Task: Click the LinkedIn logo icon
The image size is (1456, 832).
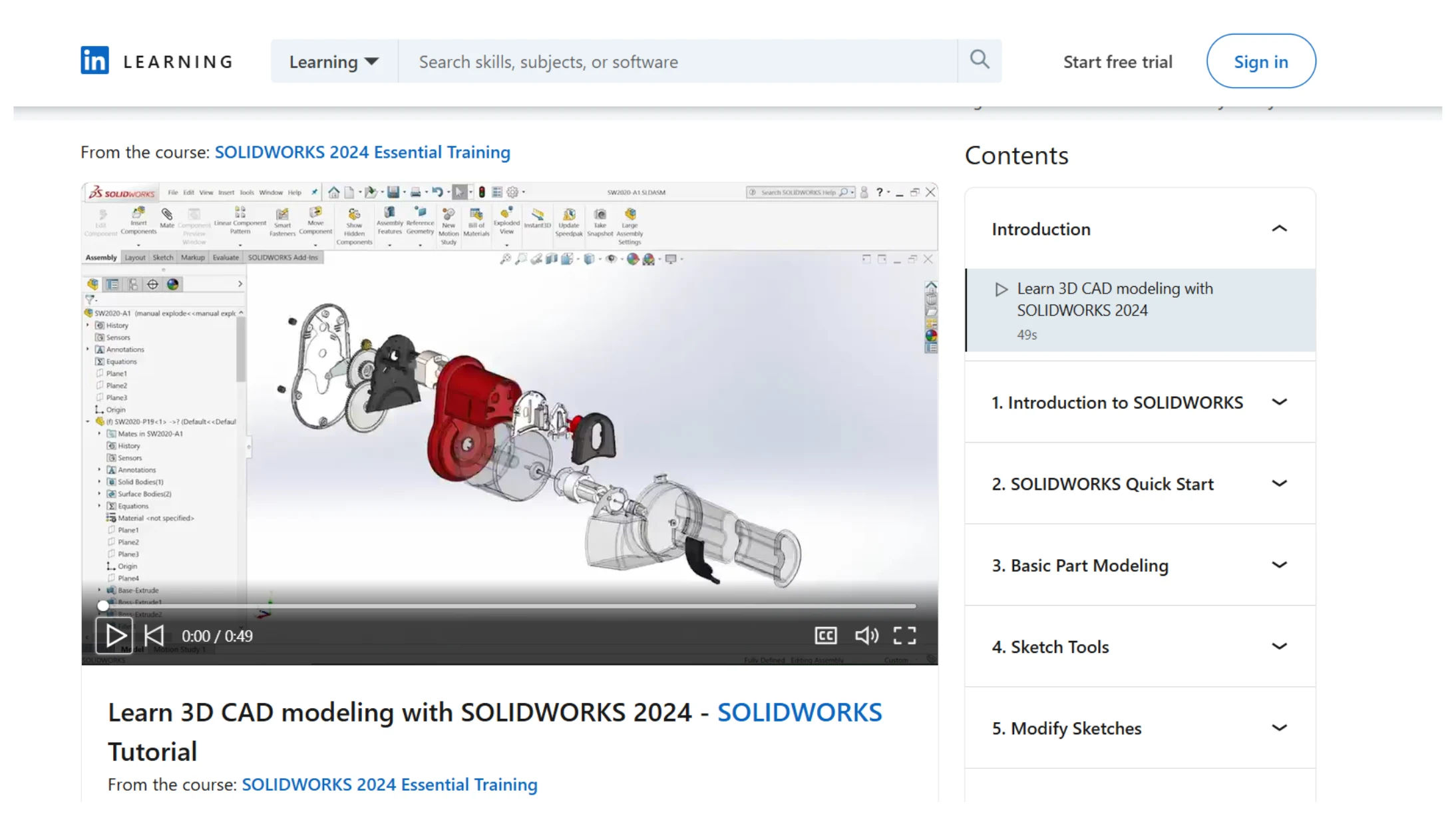Action: (94, 61)
